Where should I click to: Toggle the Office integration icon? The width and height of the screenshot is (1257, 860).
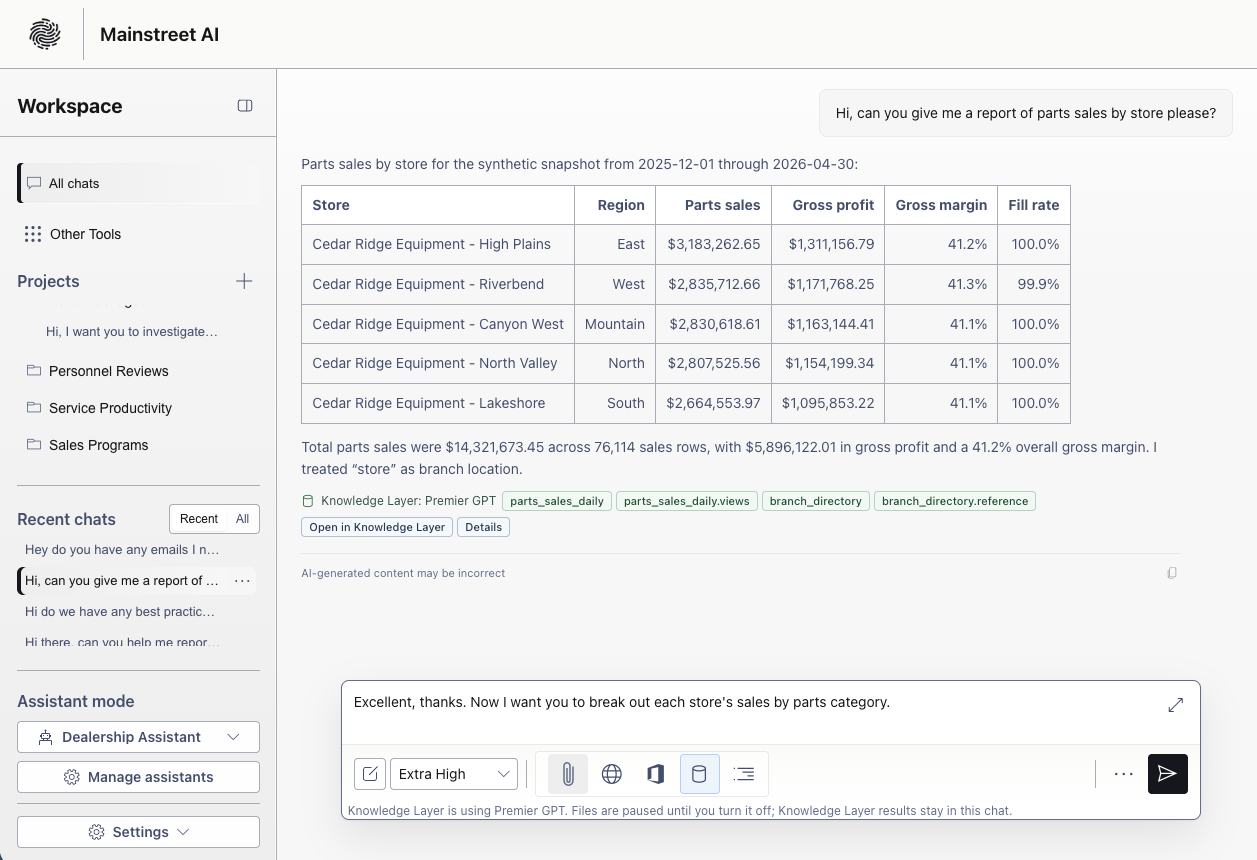[x=656, y=773]
